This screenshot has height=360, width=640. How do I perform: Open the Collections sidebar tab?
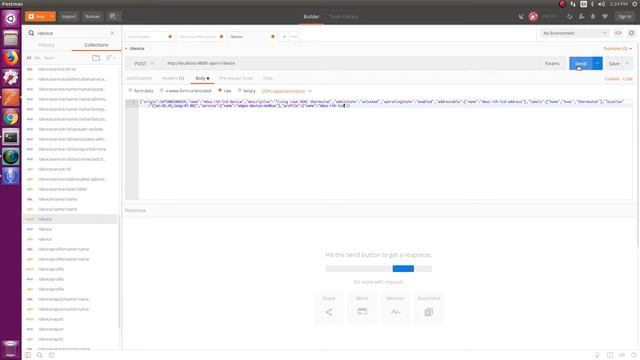96,45
